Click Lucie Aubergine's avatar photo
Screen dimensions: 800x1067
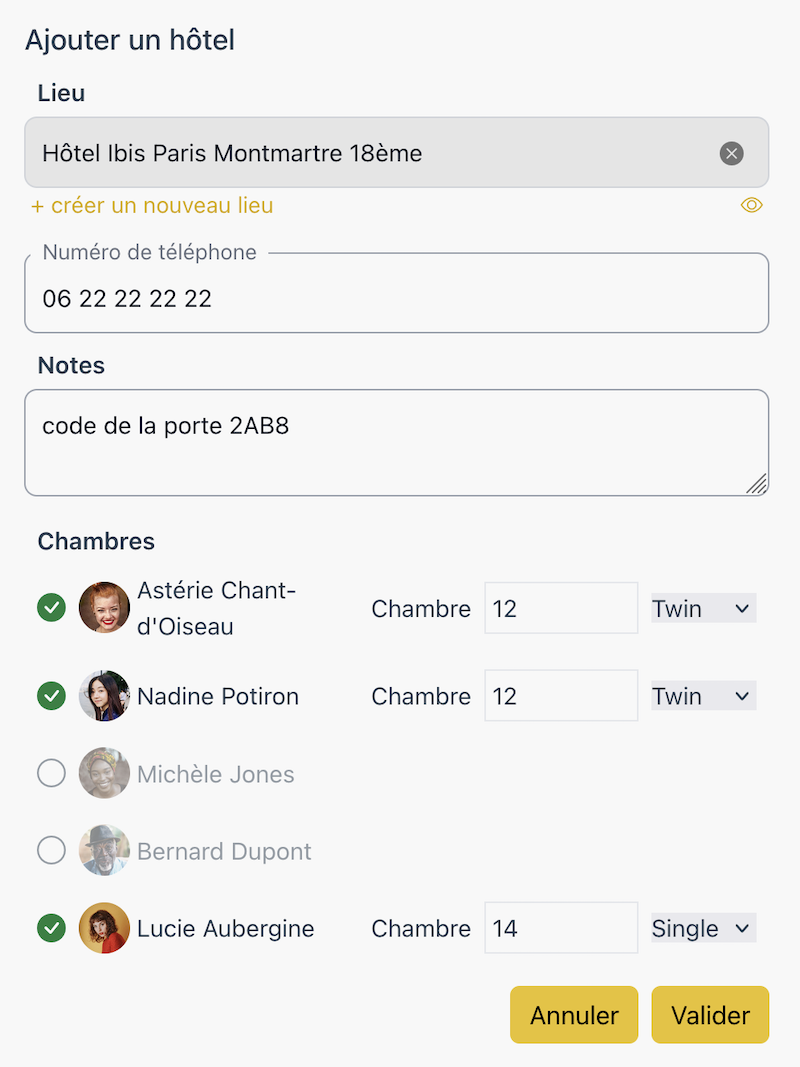(104, 928)
